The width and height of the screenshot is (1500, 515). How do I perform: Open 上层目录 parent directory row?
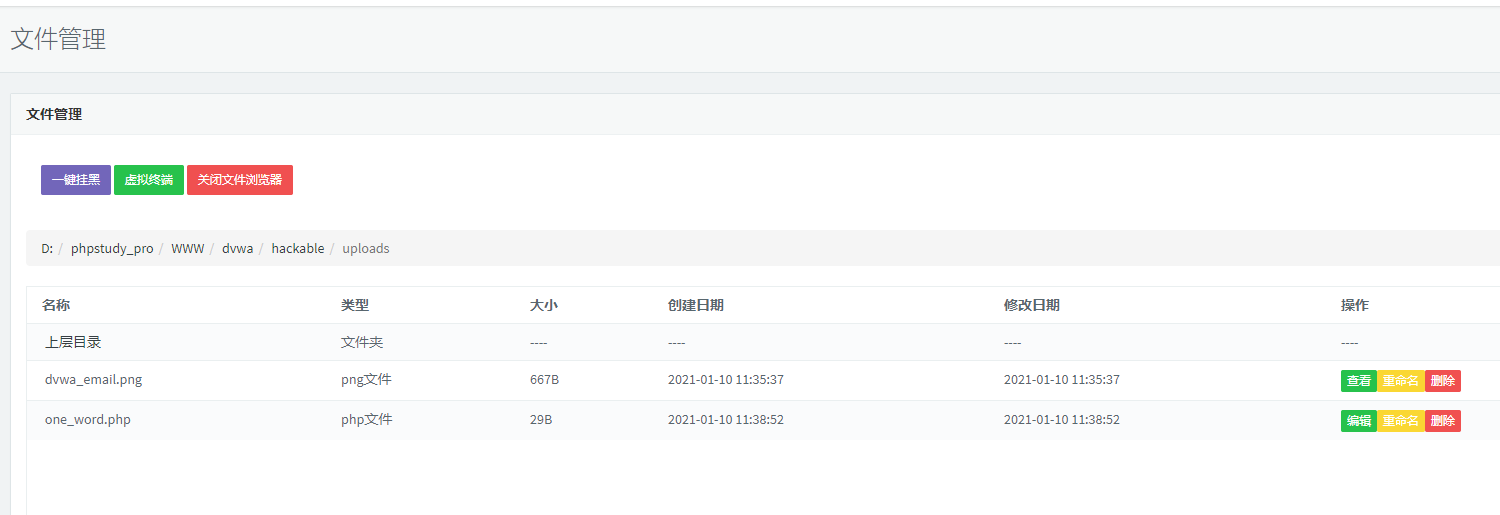(73, 342)
